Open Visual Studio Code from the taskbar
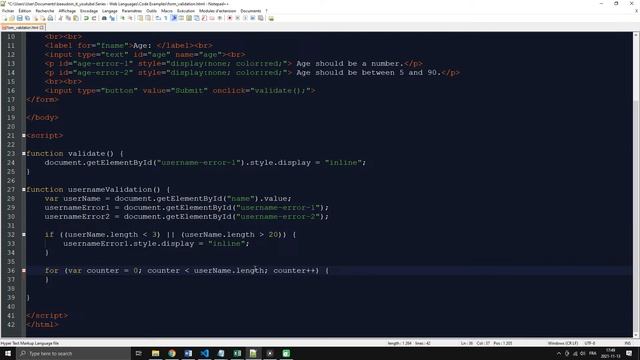The width and height of the screenshot is (640, 360). [204, 353]
